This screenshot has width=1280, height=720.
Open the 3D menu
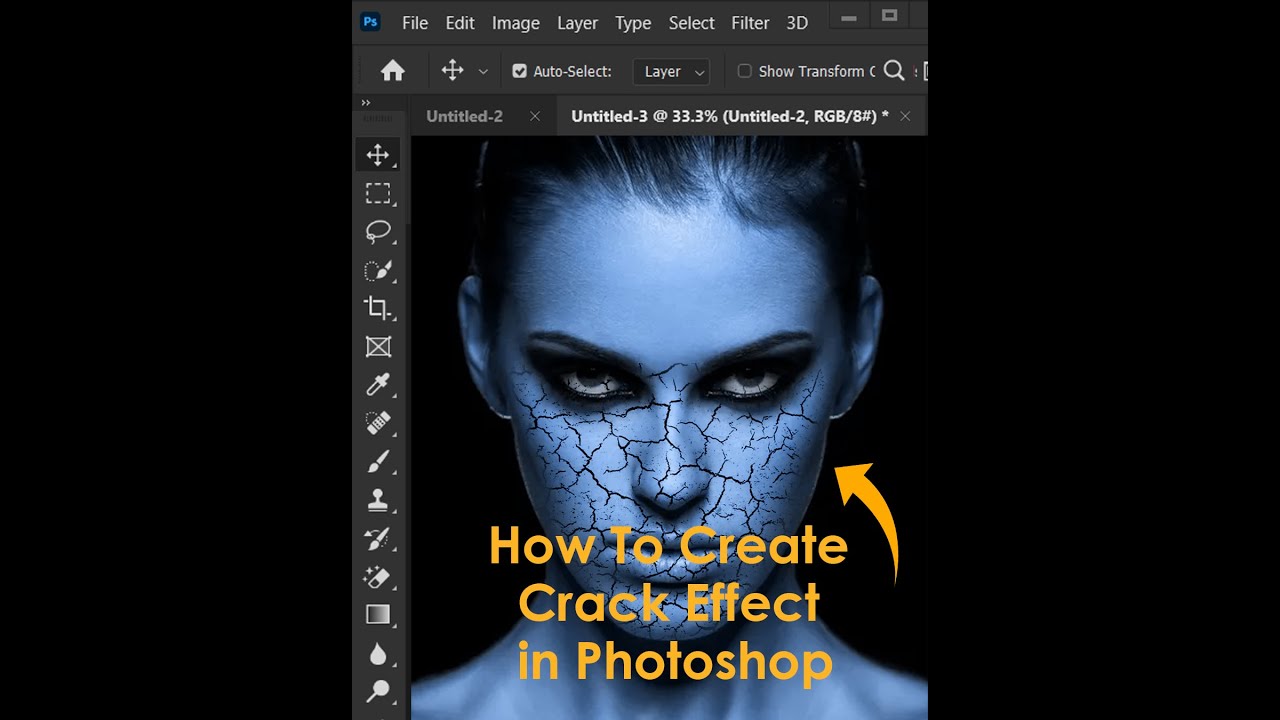(x=797, y=23)
